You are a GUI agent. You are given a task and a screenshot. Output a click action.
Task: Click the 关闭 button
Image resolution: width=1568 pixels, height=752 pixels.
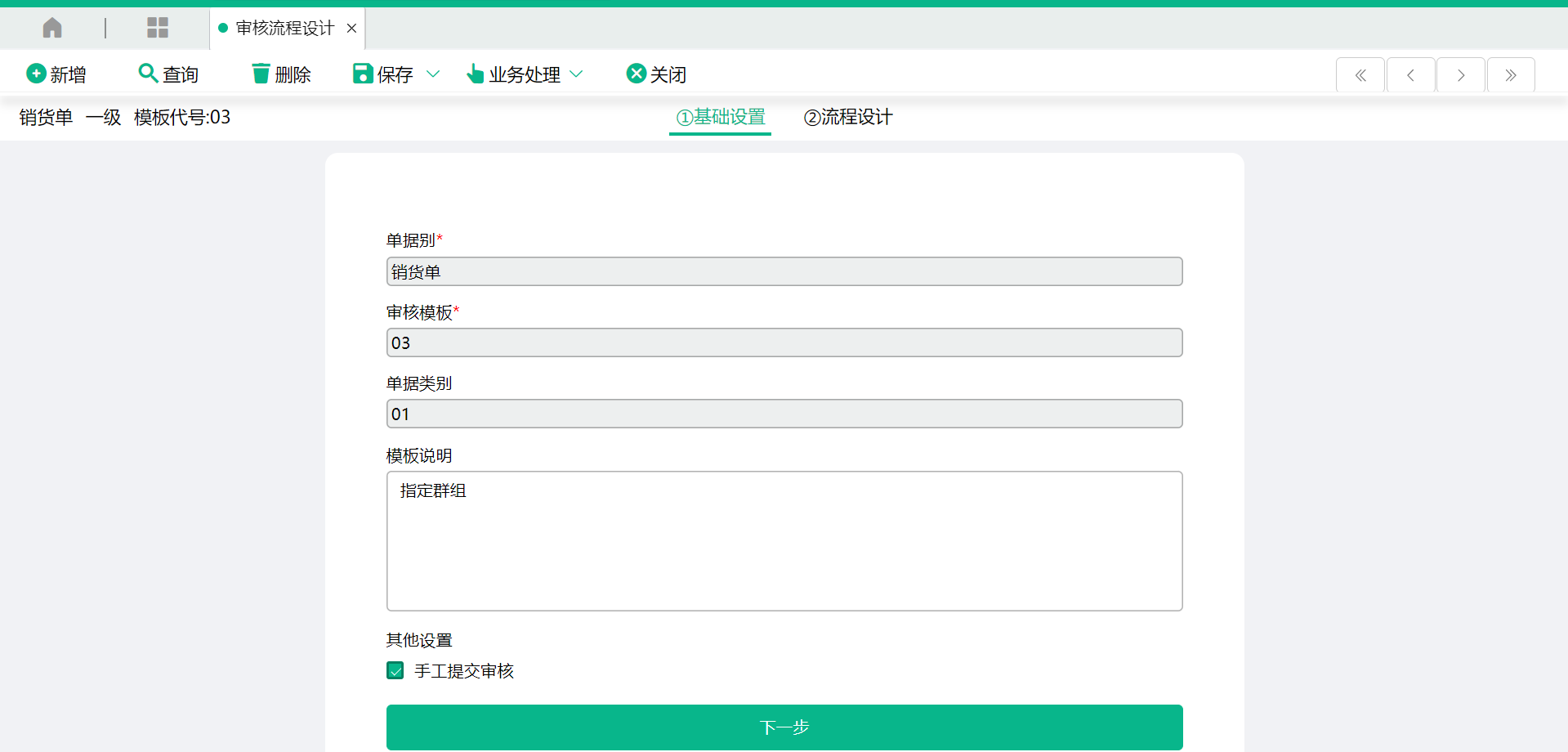[x=656, y=74]
